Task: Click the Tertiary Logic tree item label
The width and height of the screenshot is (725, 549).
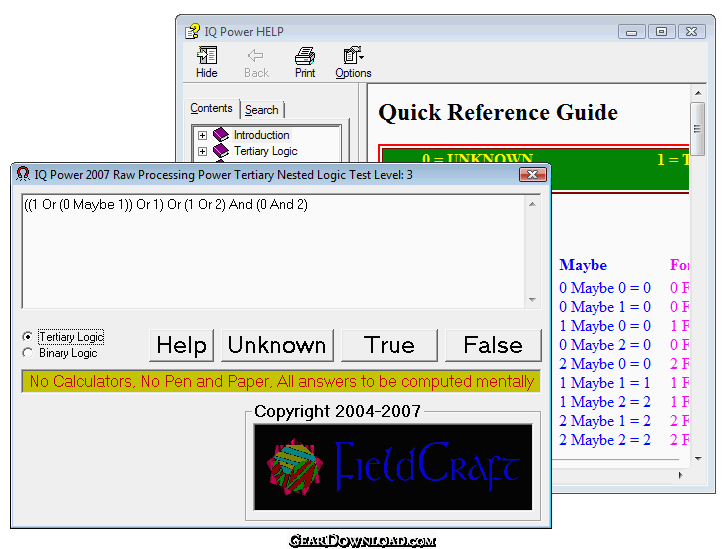Action: [266, 151]
